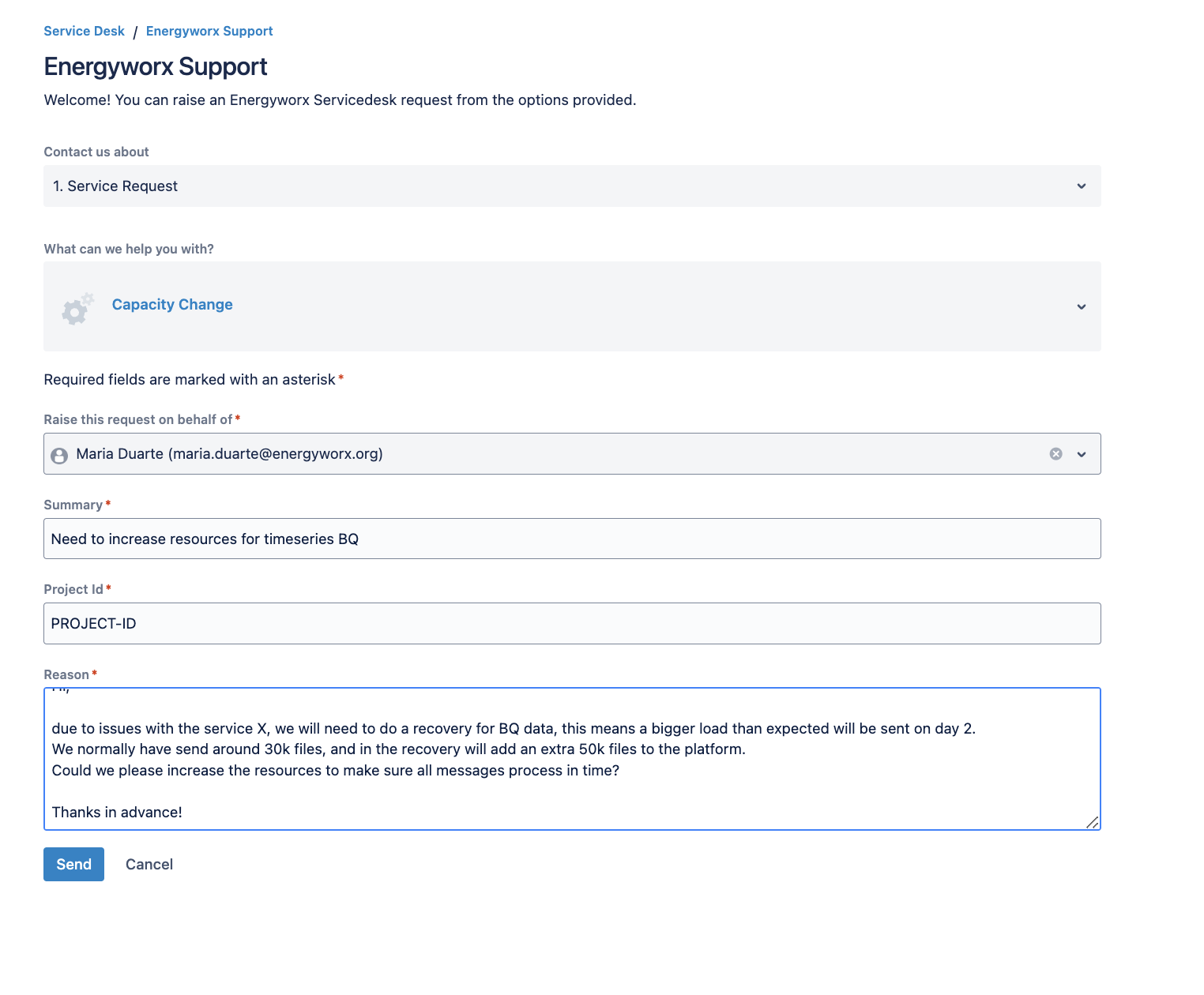Open the Capacity Change request type chevron
Screen dimensions: 1204x995
coord(1081,306)
